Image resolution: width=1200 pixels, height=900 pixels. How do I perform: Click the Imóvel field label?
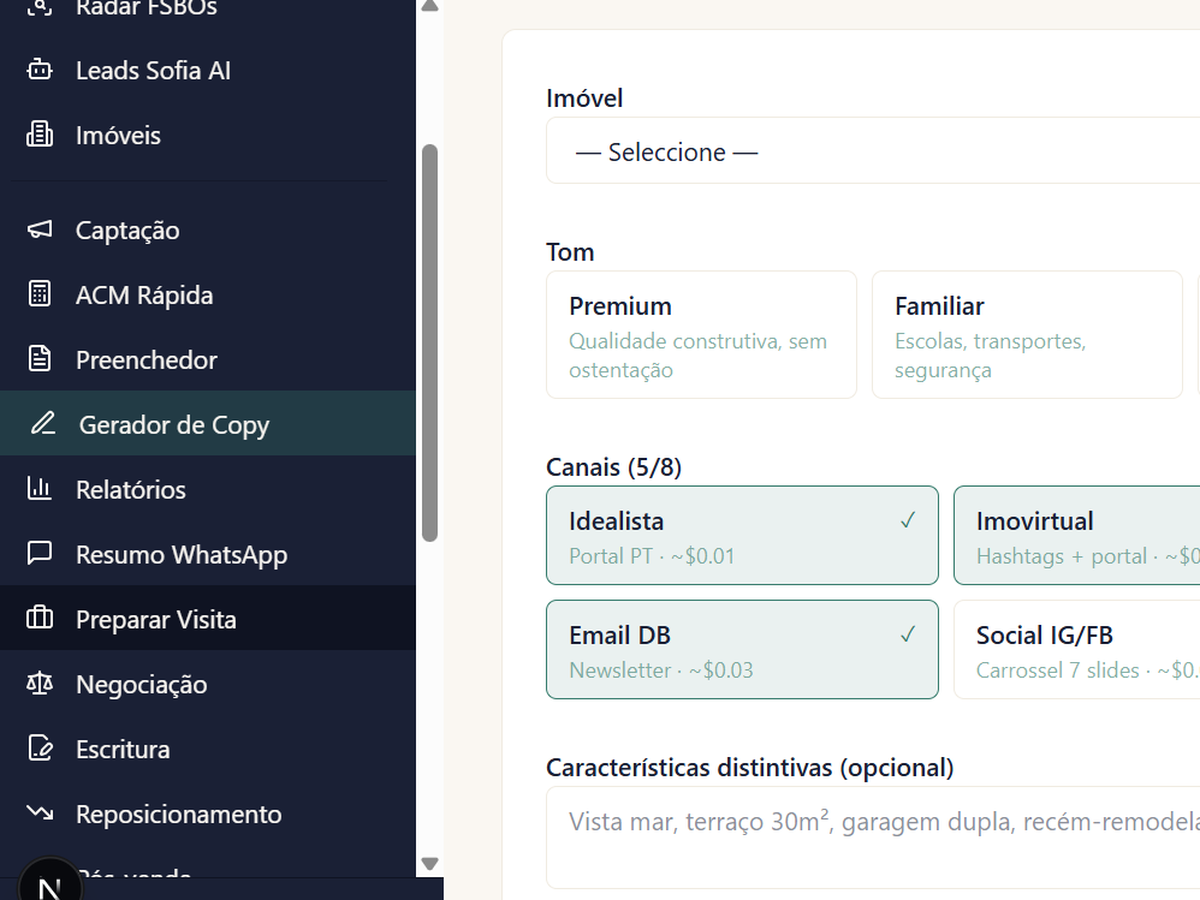[x=584, y=98]
